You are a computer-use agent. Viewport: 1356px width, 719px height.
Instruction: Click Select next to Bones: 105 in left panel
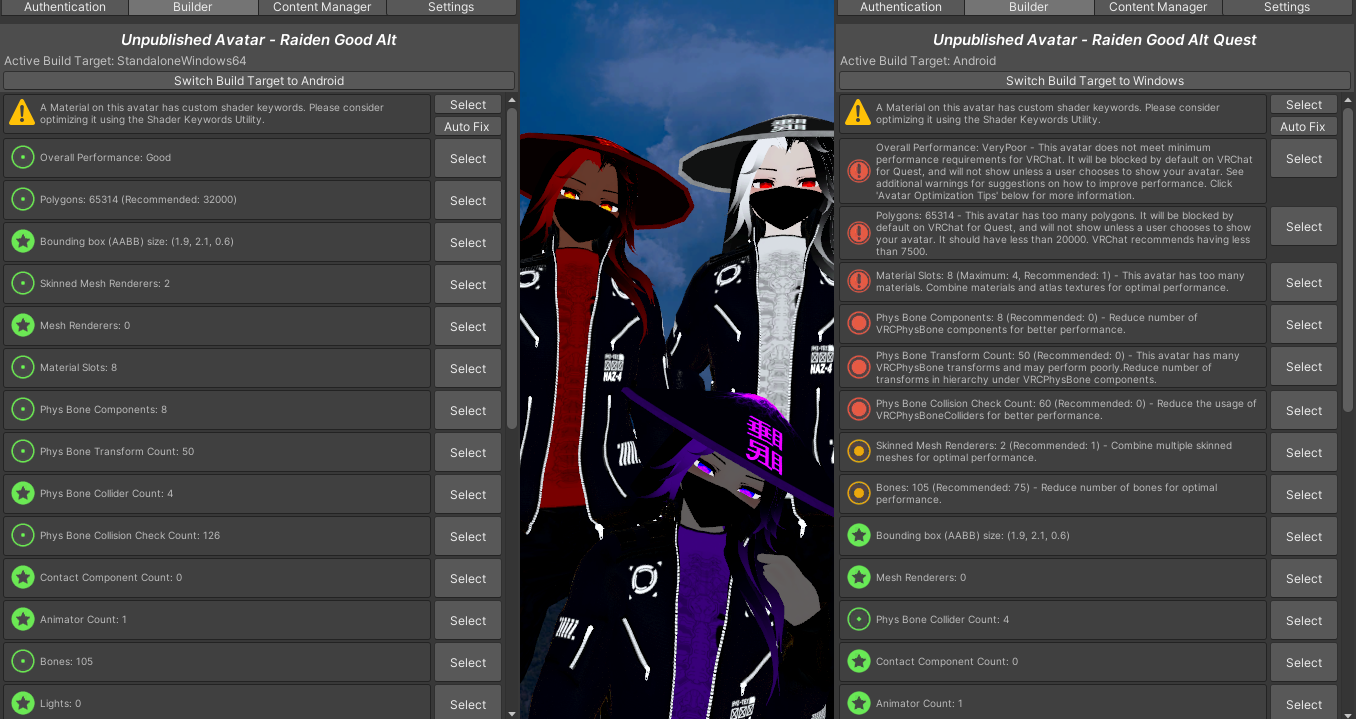point(468,662)
